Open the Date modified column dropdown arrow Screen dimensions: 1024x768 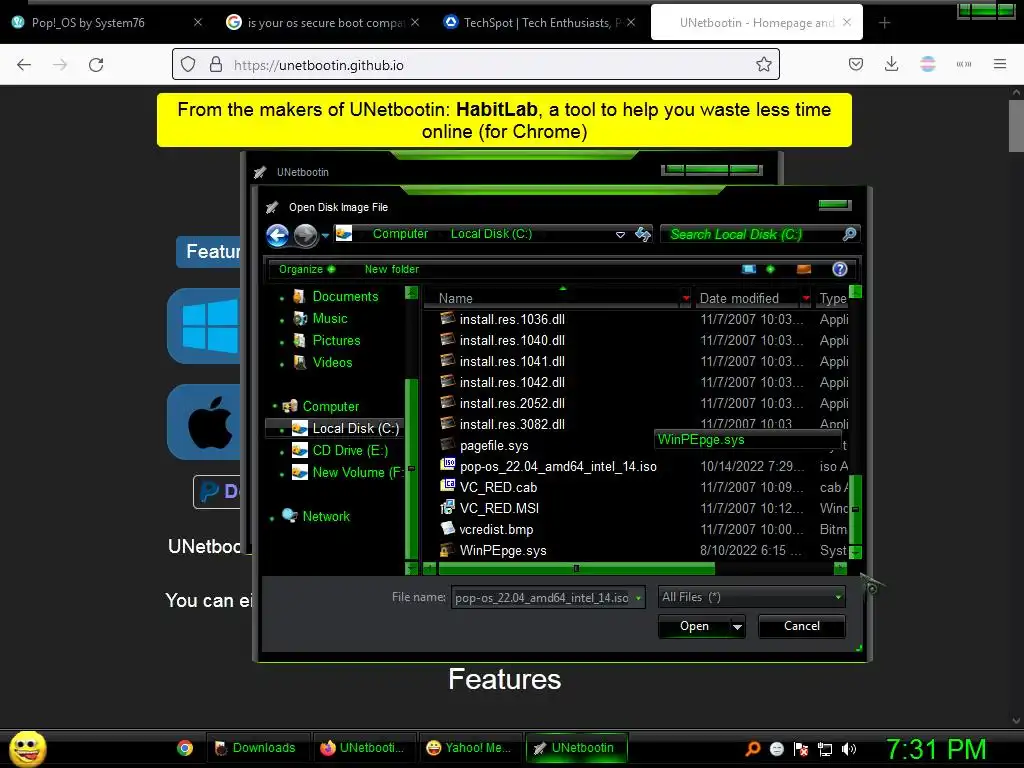tap(806, 298)
